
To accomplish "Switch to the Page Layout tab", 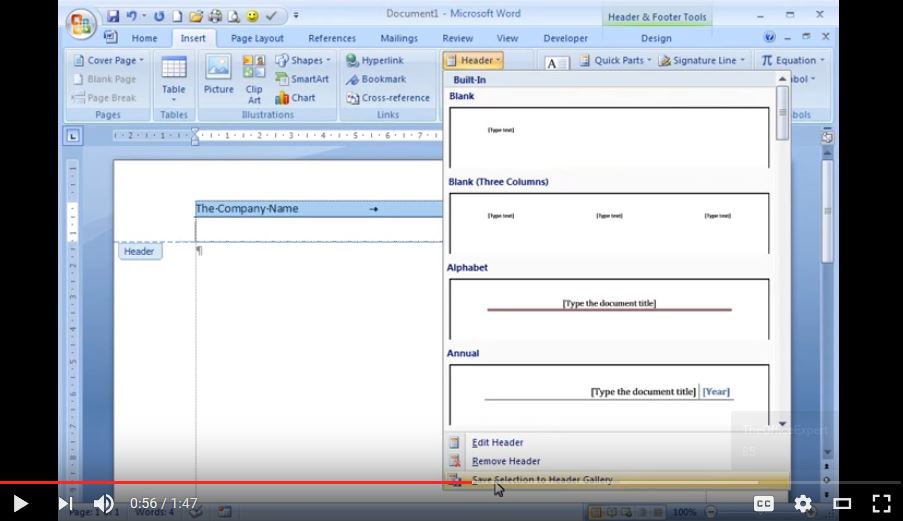I will click(257, 39).
